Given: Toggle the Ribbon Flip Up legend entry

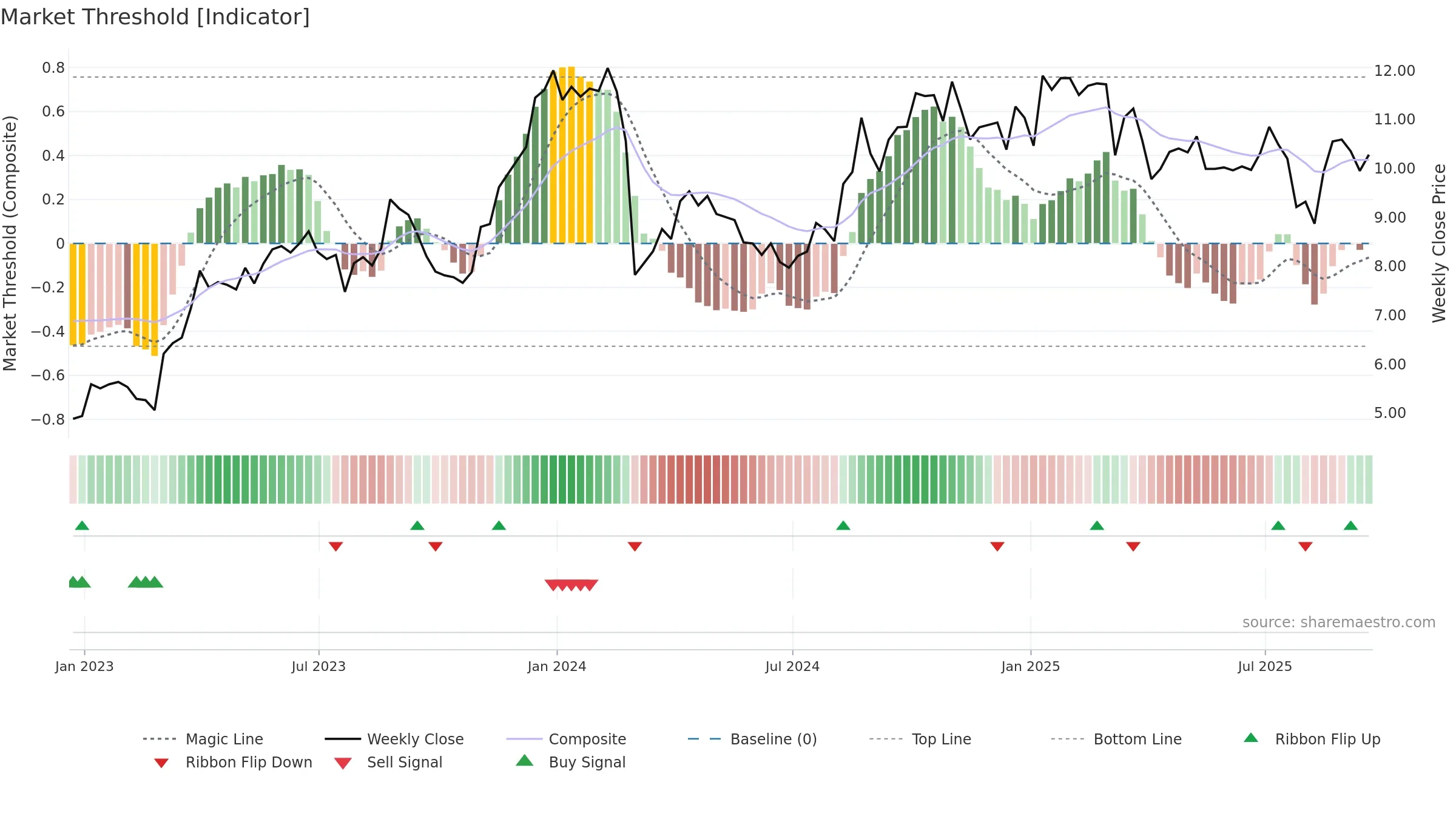Looking at the screenshot, I should [x=1312, y=739].
